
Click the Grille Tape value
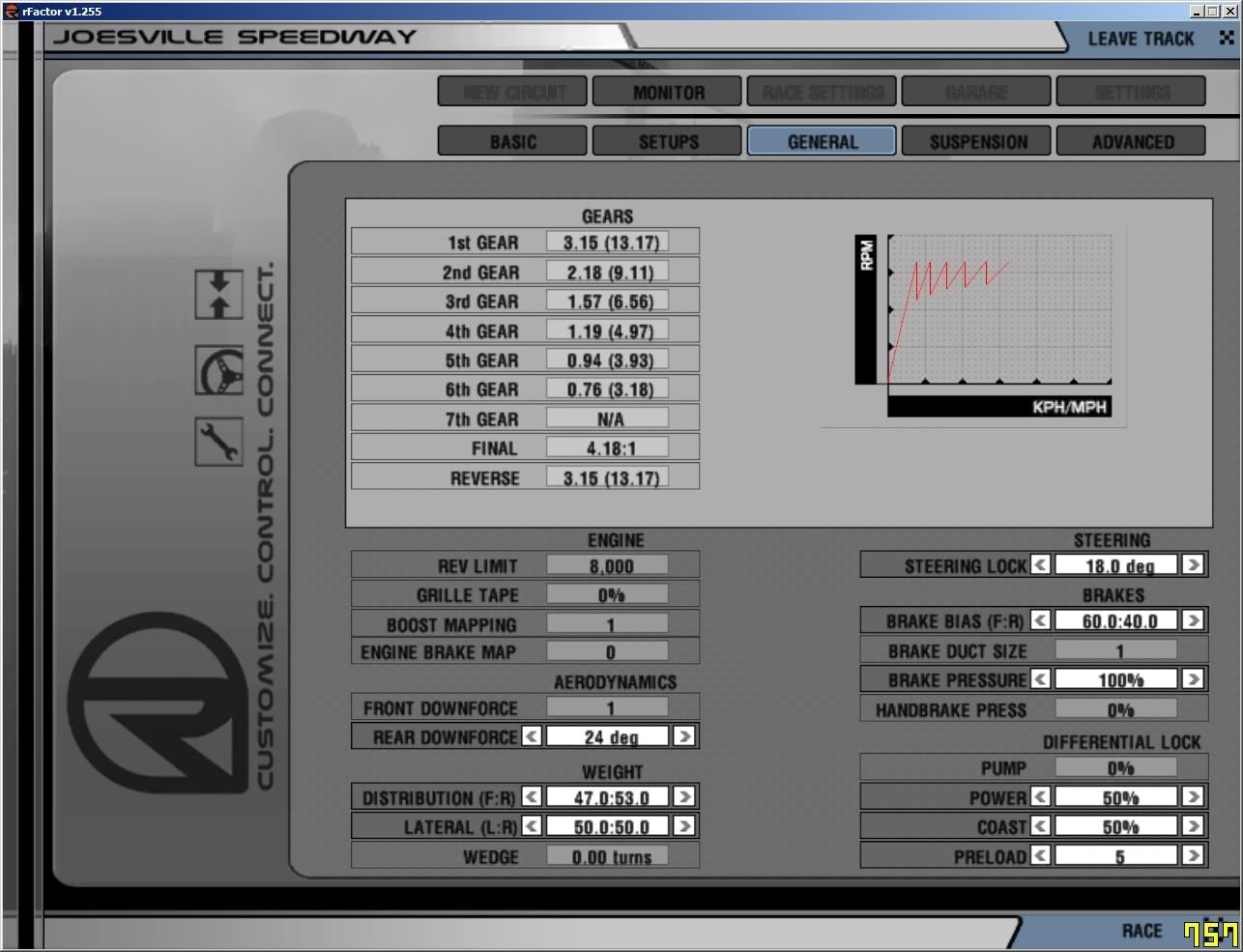(x=608, y=594)
